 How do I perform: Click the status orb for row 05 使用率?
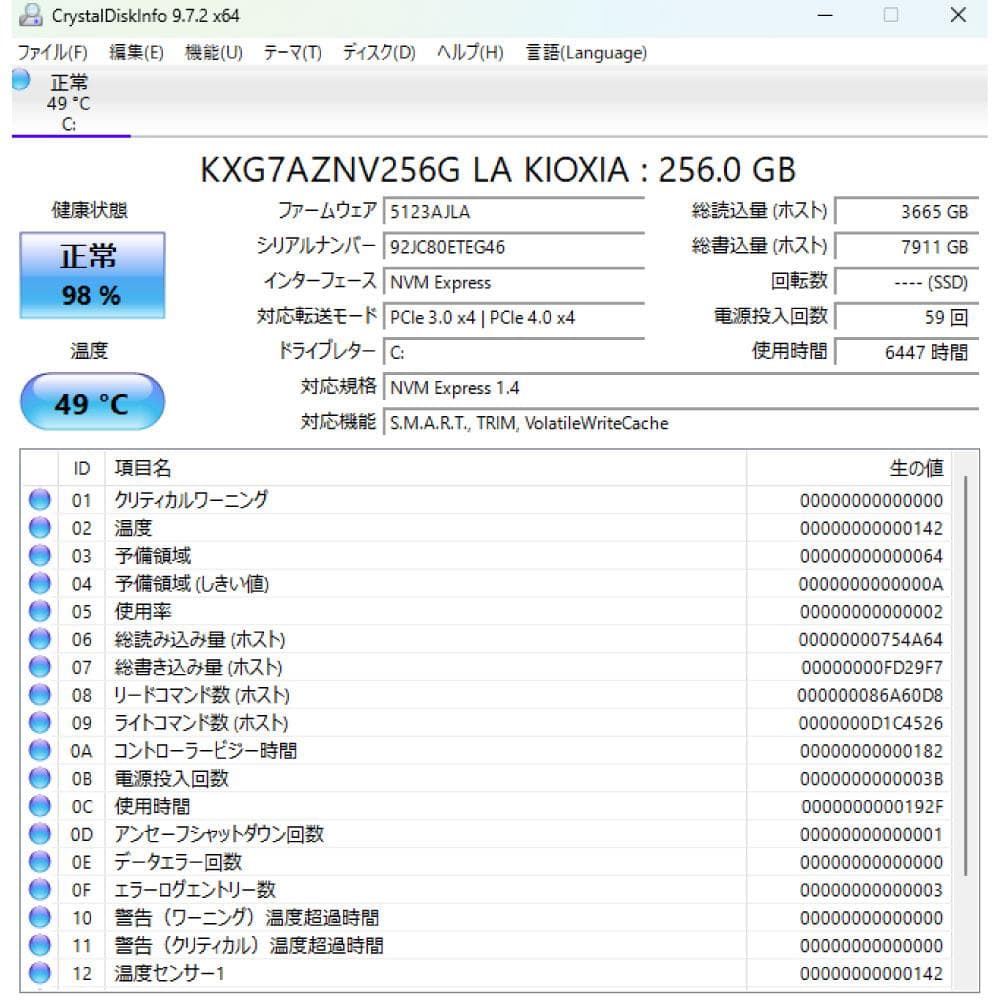[40, 611]
